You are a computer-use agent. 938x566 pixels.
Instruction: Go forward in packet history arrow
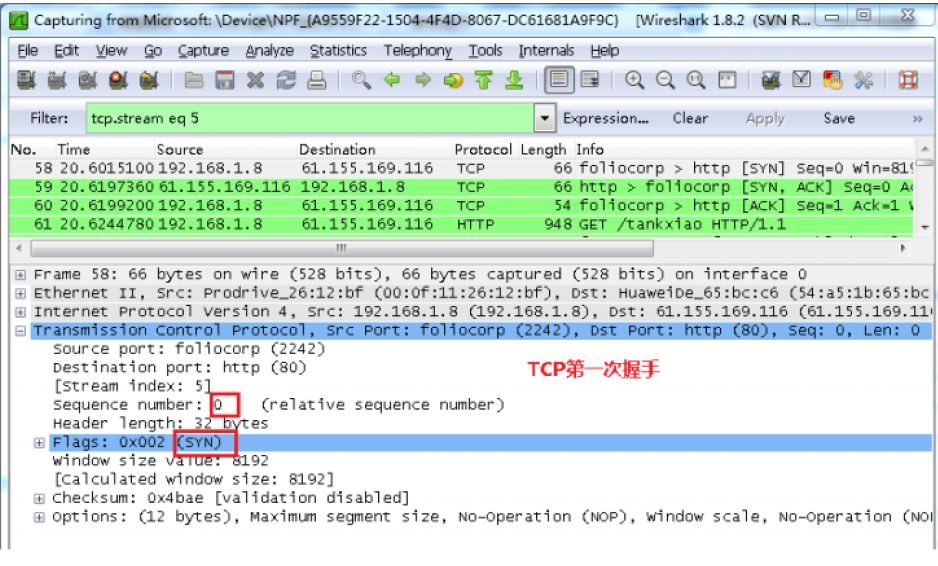pos(423,80)
